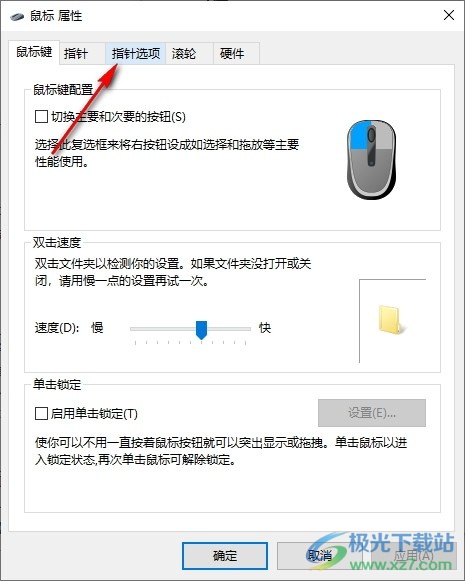Toggle 切换主要和次要的按钮 checkbox

pyautogui.click(x=41, y=116)
